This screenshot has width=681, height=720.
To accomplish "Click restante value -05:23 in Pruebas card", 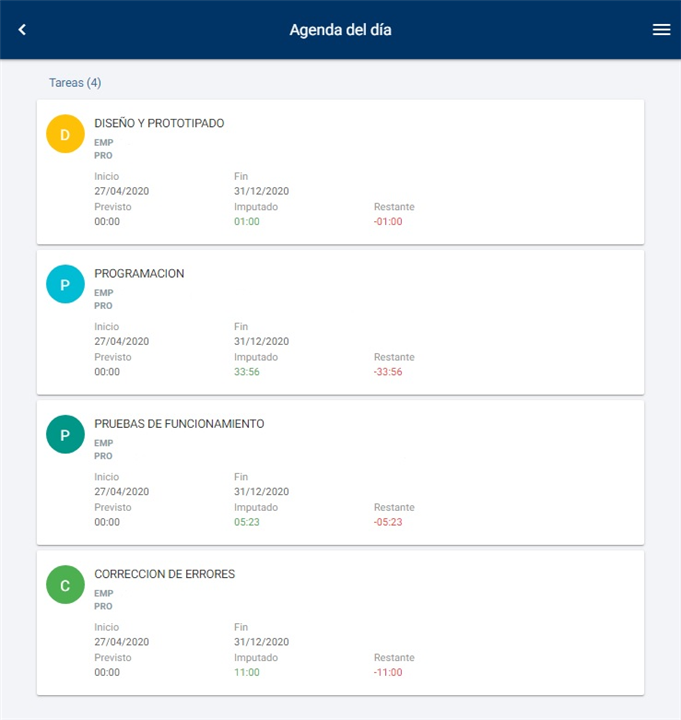I will [x=388, y=522].
